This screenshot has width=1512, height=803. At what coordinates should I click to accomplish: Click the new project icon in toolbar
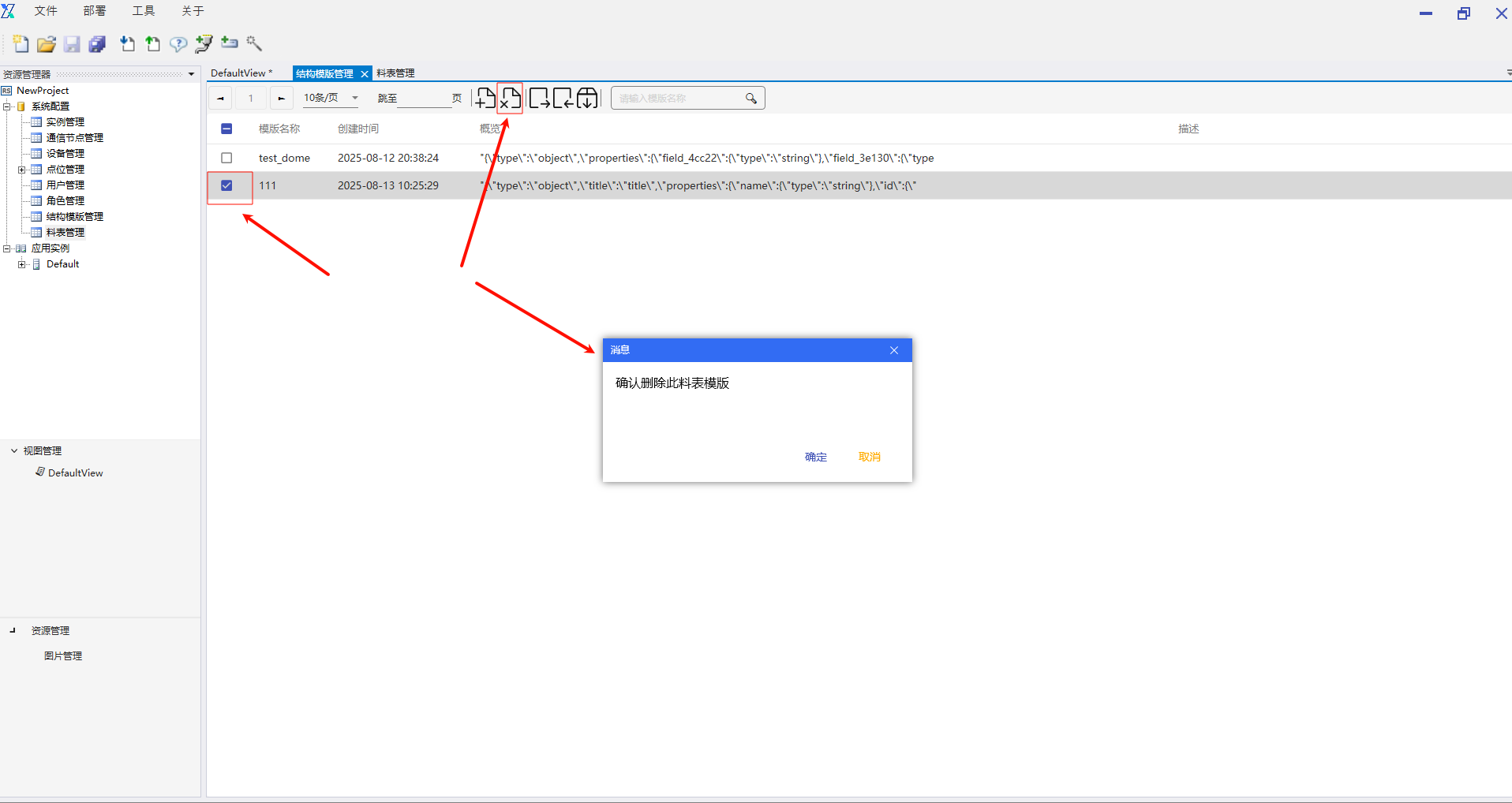[21, 44]
